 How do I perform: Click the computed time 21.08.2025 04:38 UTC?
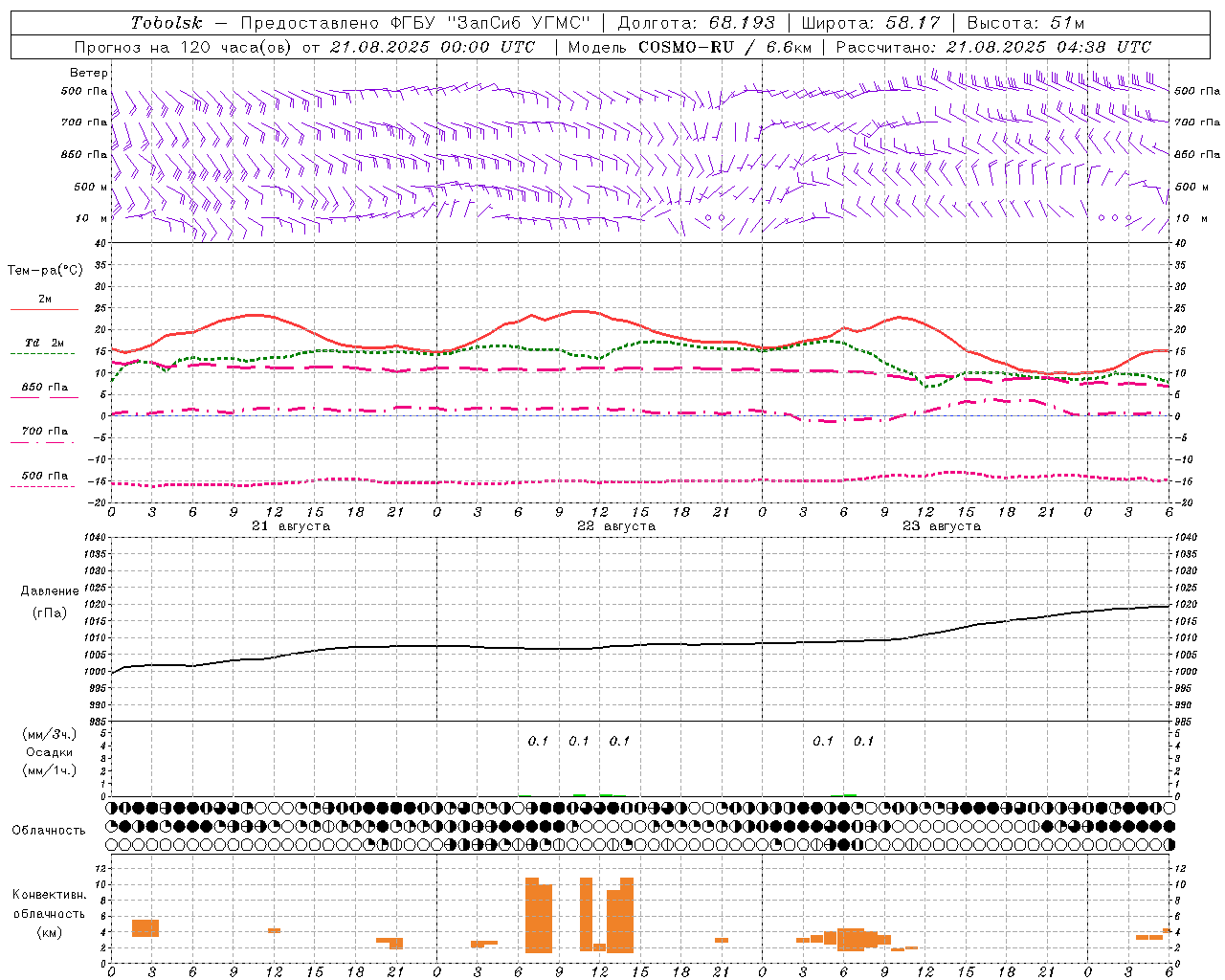(1049, 47)
